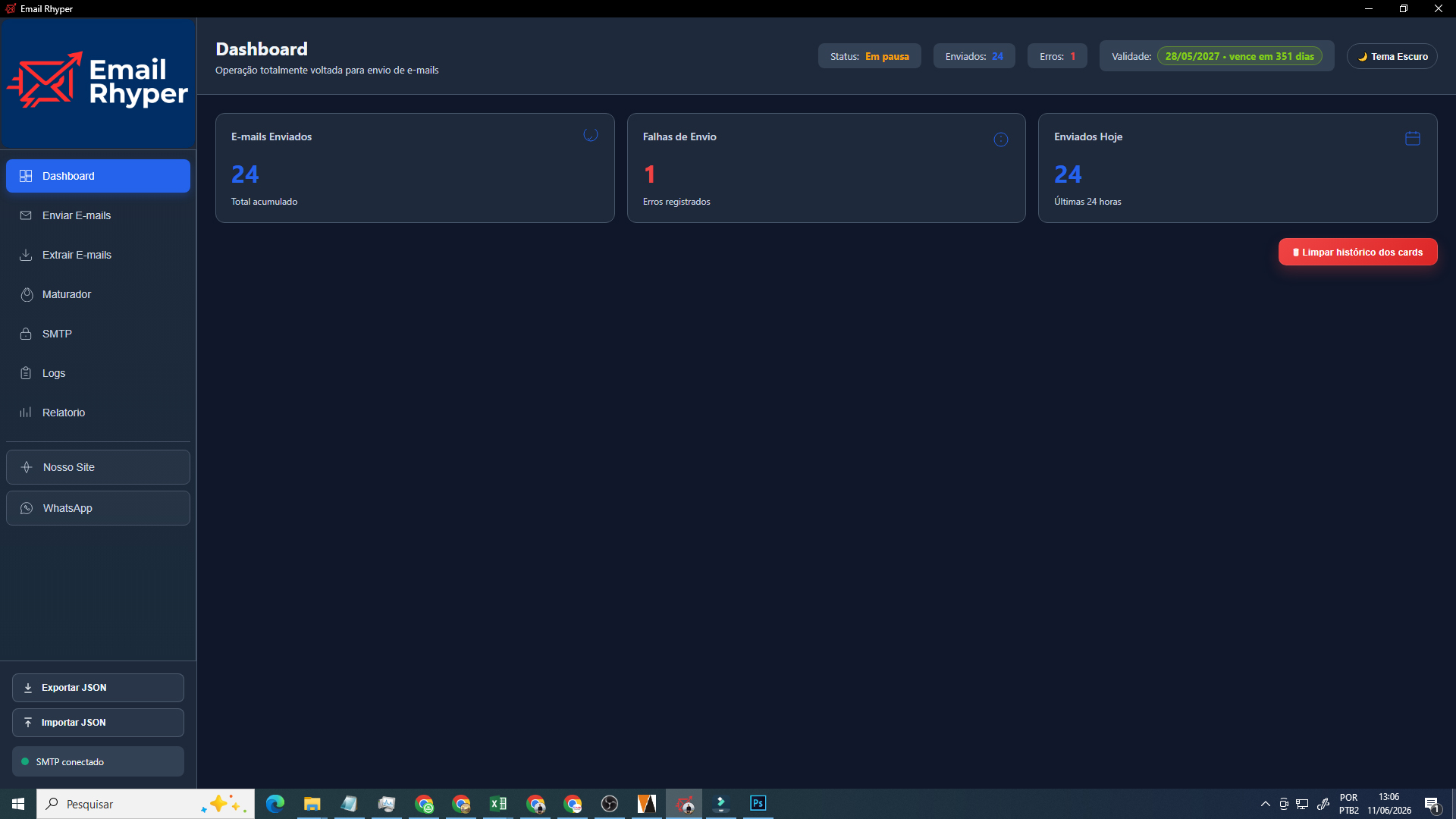Click Limpar histórico dos cards button
Viewport: 1456px width, 819px height.
click(x=1357, y=252)
